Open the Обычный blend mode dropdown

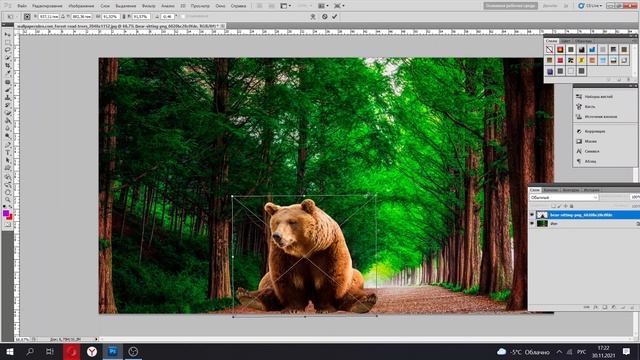pos(564,198)
